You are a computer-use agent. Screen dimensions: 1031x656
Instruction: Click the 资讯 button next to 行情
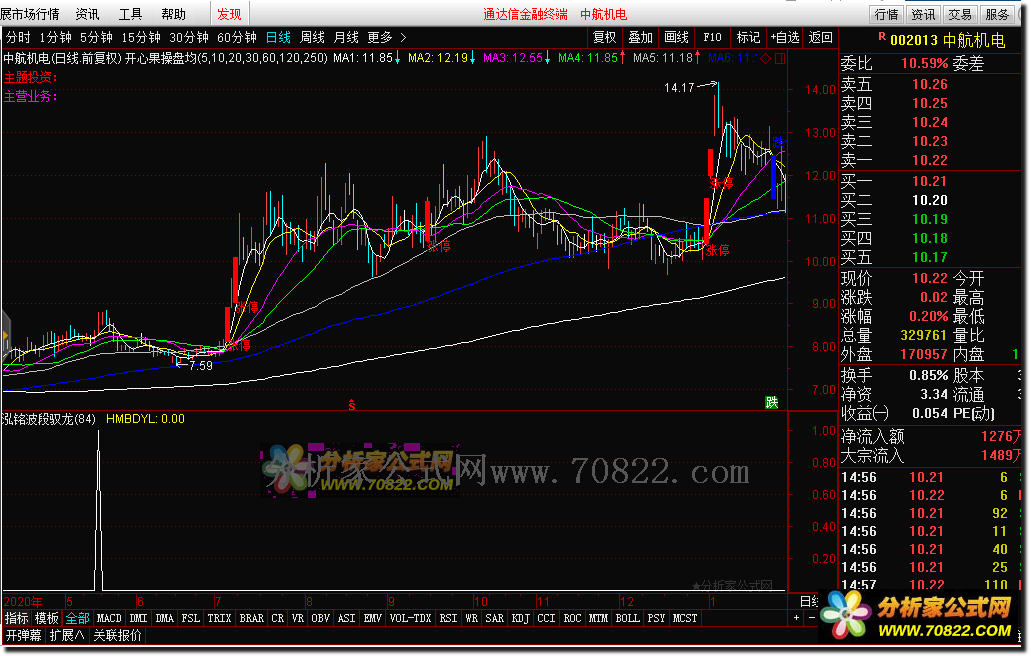923,14
